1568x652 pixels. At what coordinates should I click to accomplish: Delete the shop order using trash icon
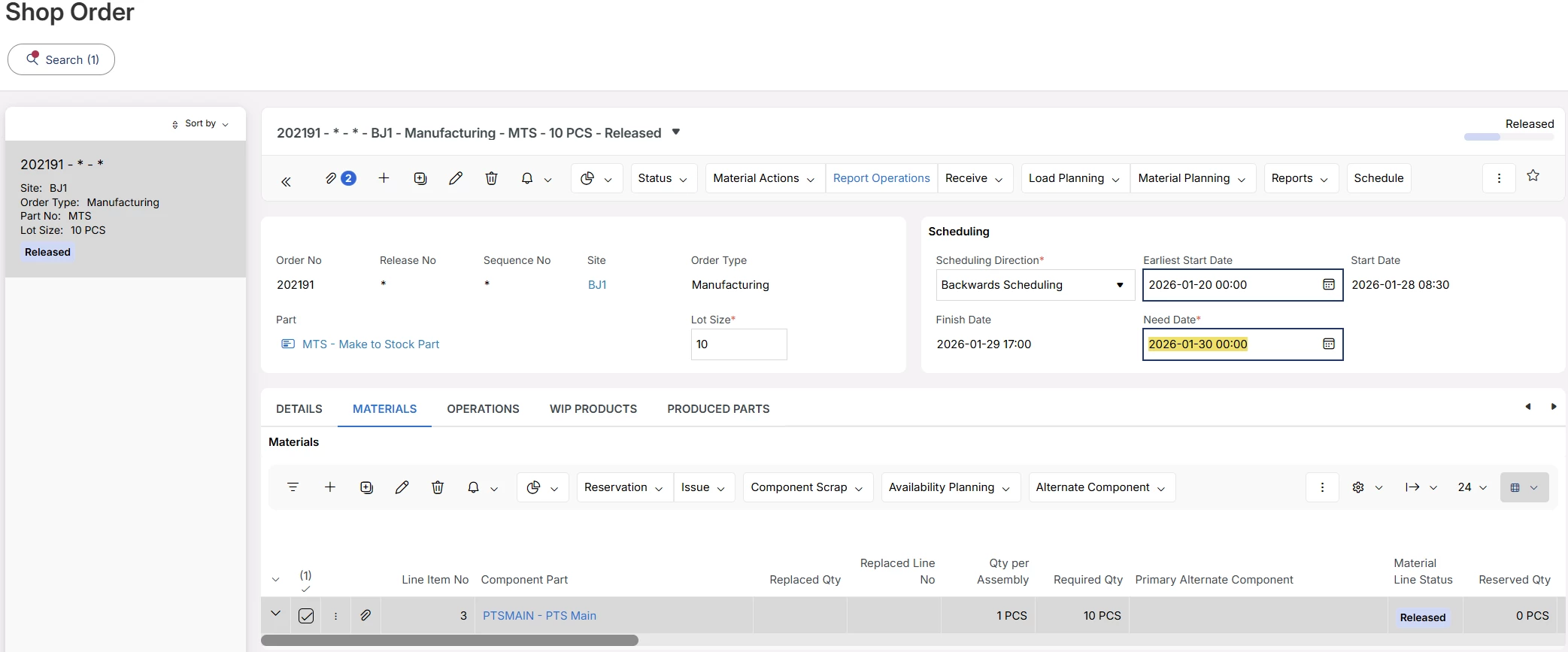point(491,178)
